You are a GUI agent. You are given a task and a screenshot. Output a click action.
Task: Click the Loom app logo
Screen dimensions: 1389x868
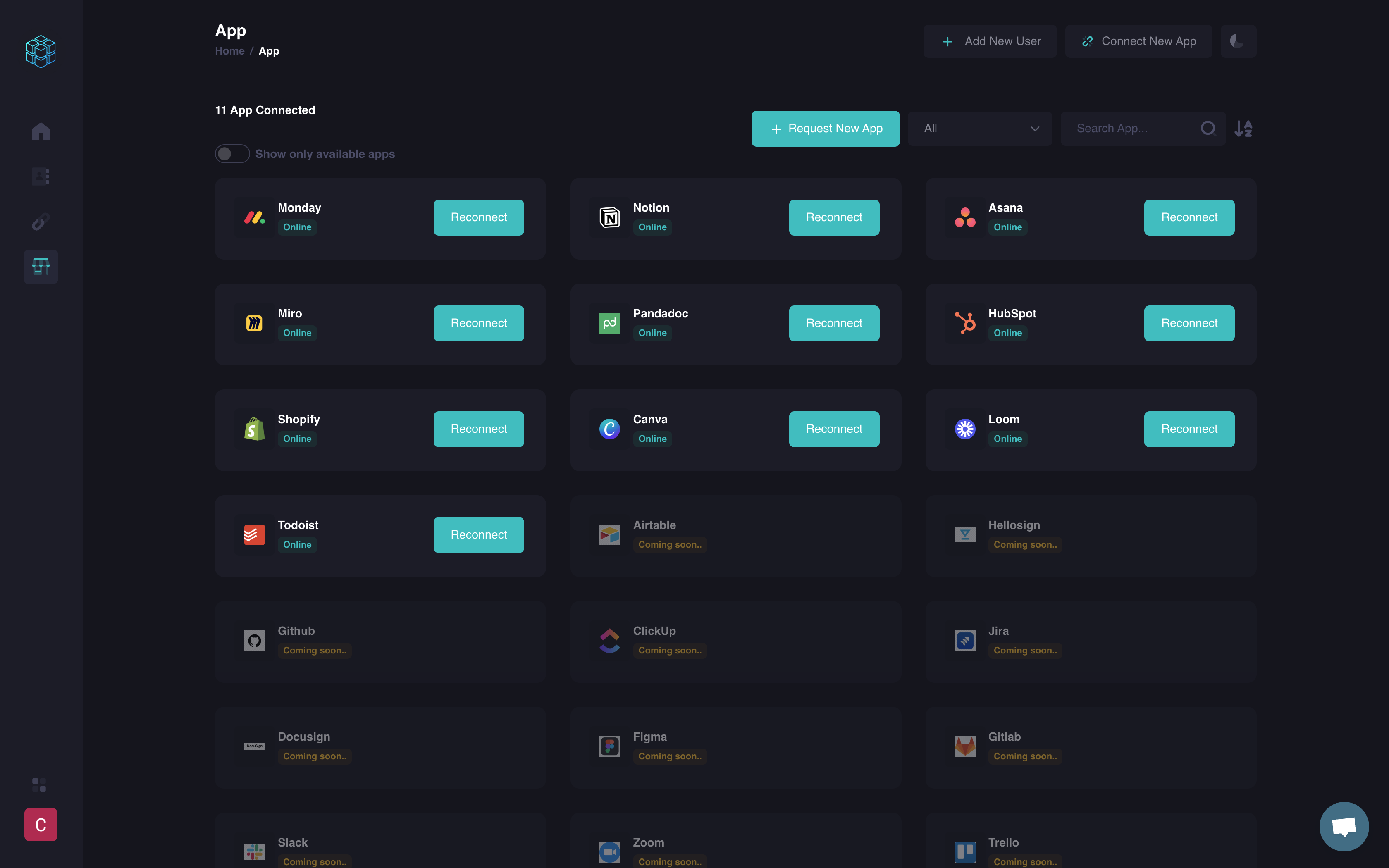coord(965,429)
